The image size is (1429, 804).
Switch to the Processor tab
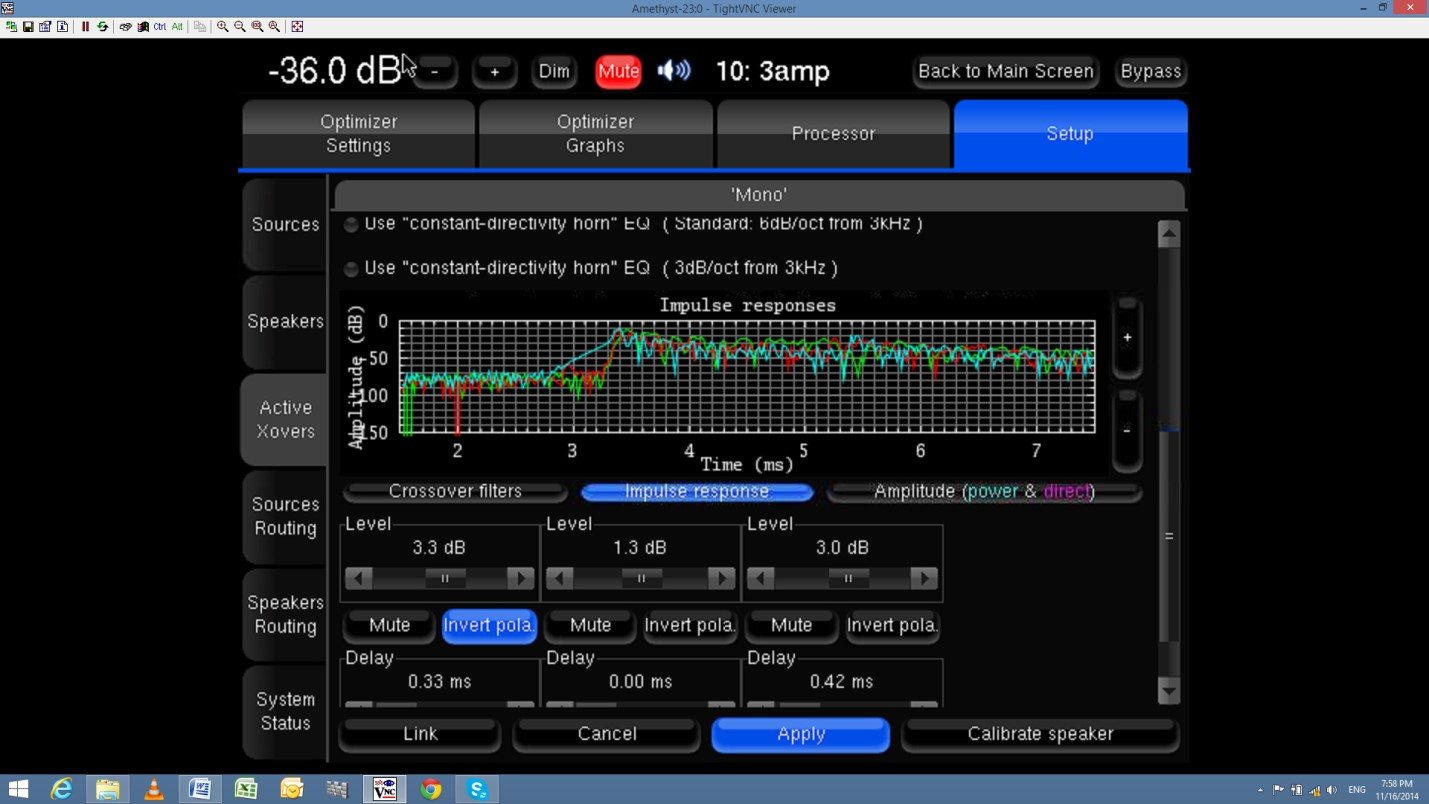point(833,134)
